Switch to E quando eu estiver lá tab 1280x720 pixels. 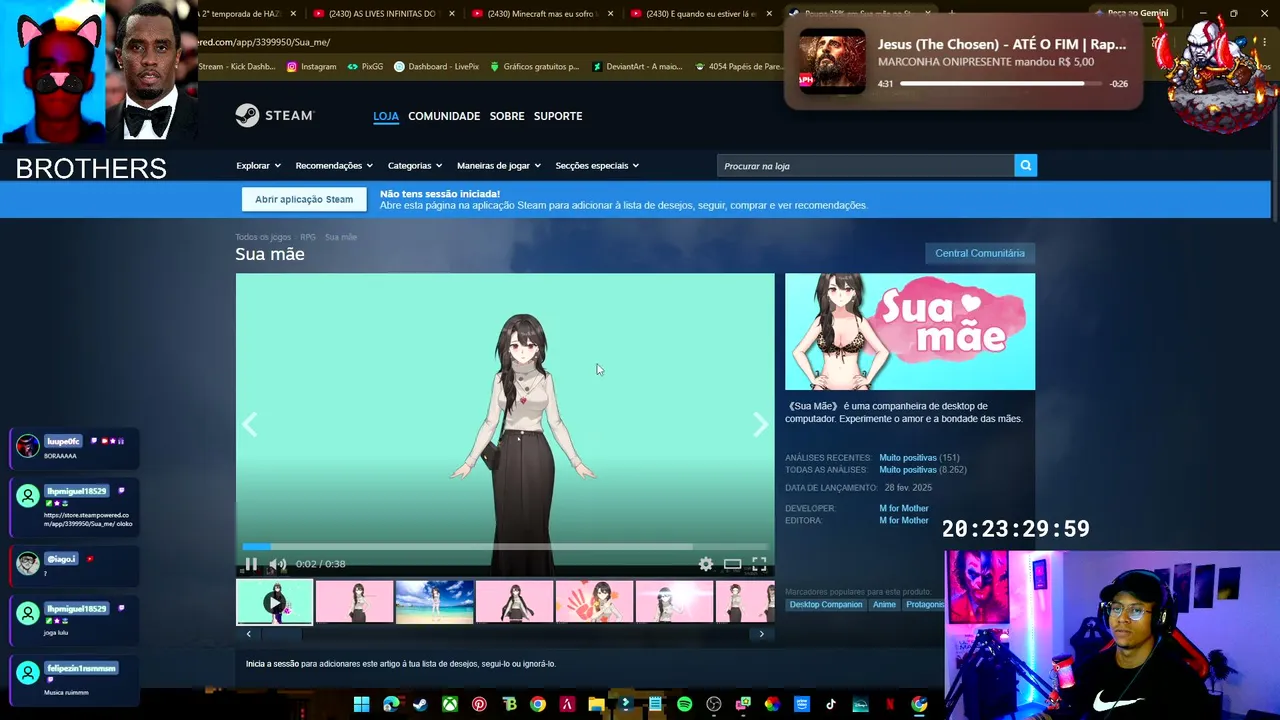[x=700, y=14]
